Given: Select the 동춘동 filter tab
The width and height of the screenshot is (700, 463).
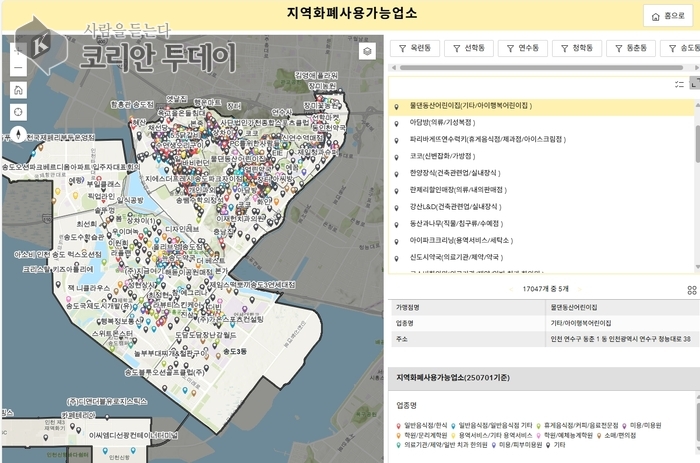Looking at the screenshot, I should 630,48.
